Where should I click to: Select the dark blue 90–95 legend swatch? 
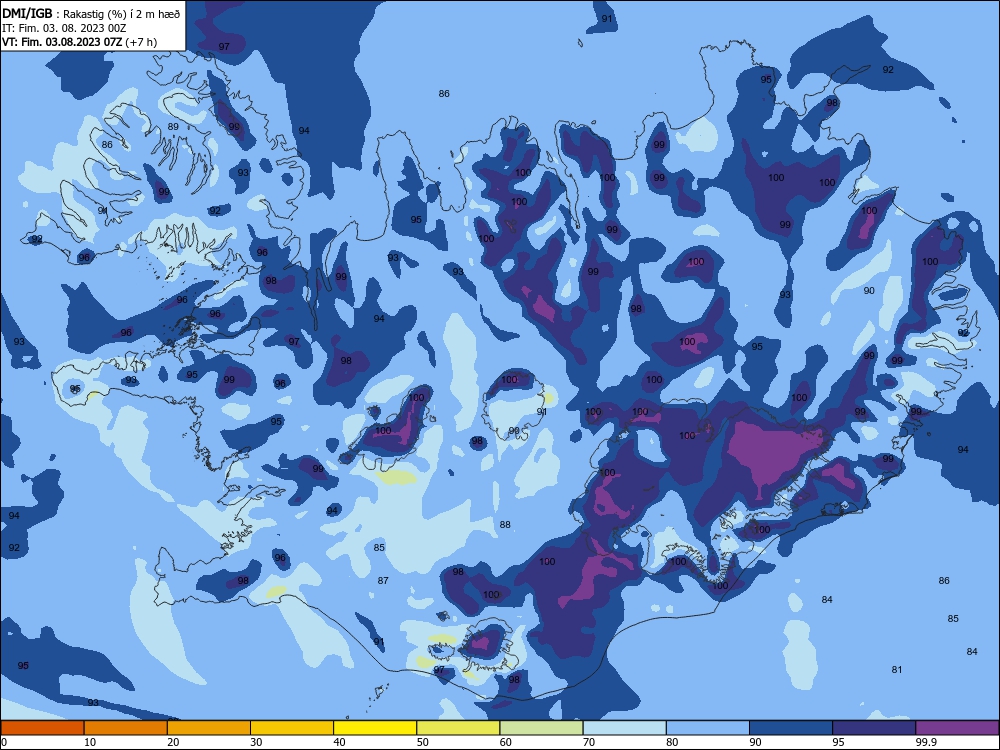coord(791,728)
